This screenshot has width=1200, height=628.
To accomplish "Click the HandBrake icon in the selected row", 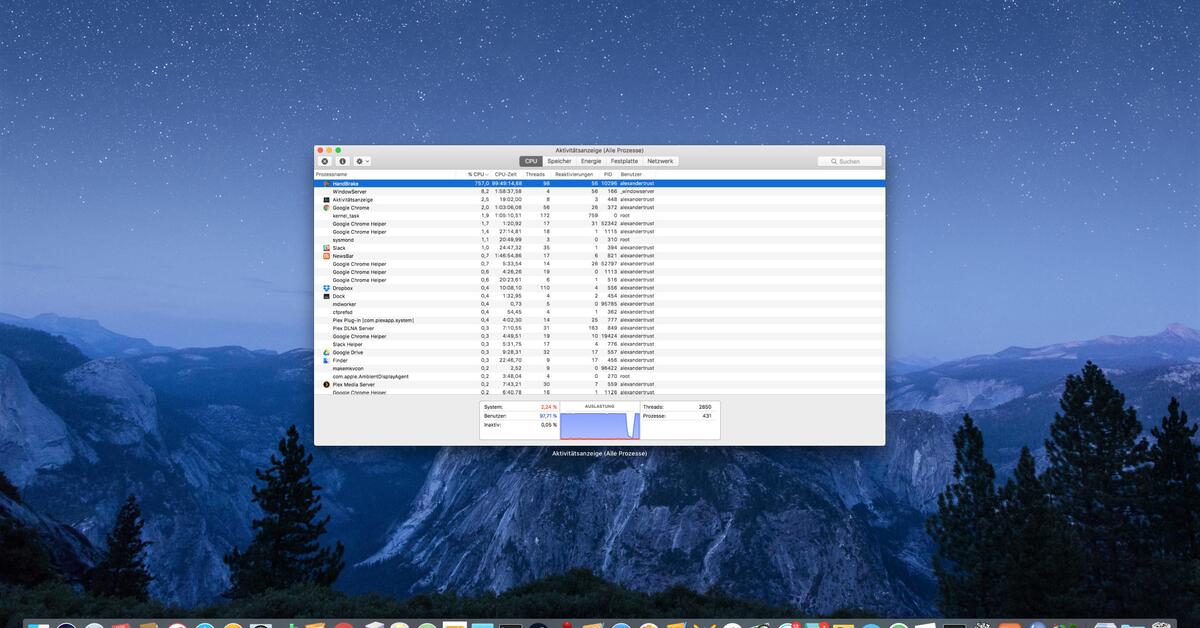I will (x=326, y=183).
